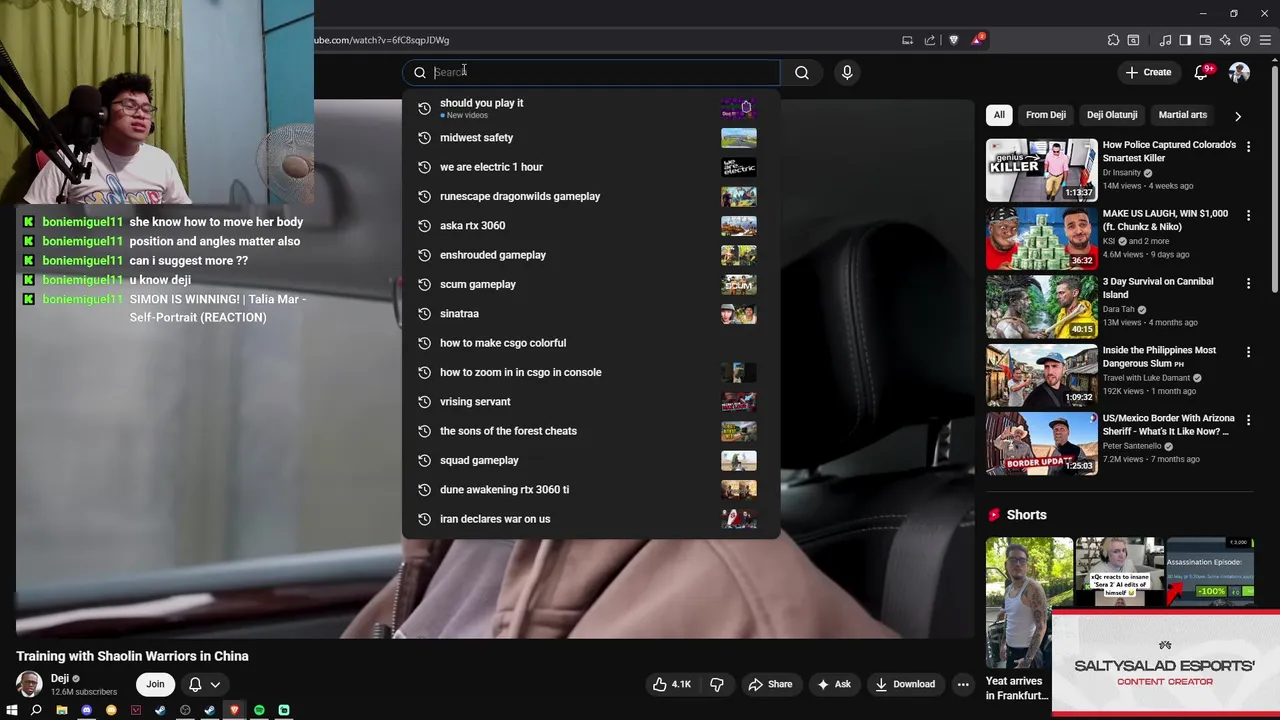Choose suggestion 'we are electric 1 hour'
Viewport: 1280px width, 720px height.
pyautogui.click(x=590, y=167)
